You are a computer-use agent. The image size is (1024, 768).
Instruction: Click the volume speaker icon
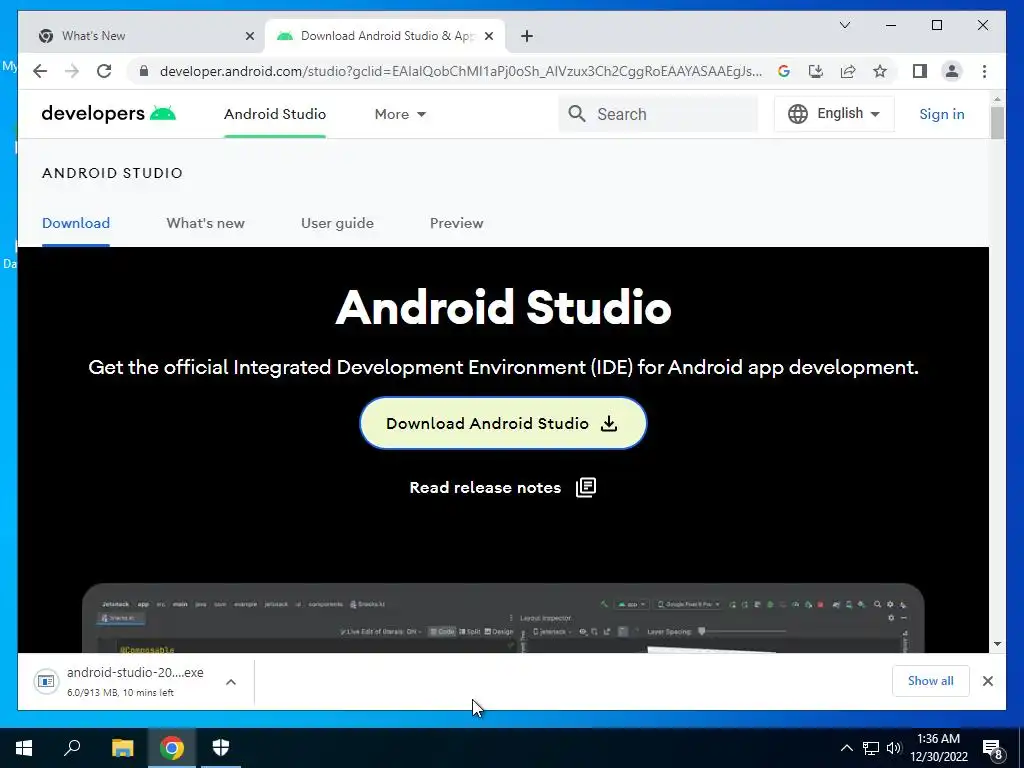click(x=893, y=748)
